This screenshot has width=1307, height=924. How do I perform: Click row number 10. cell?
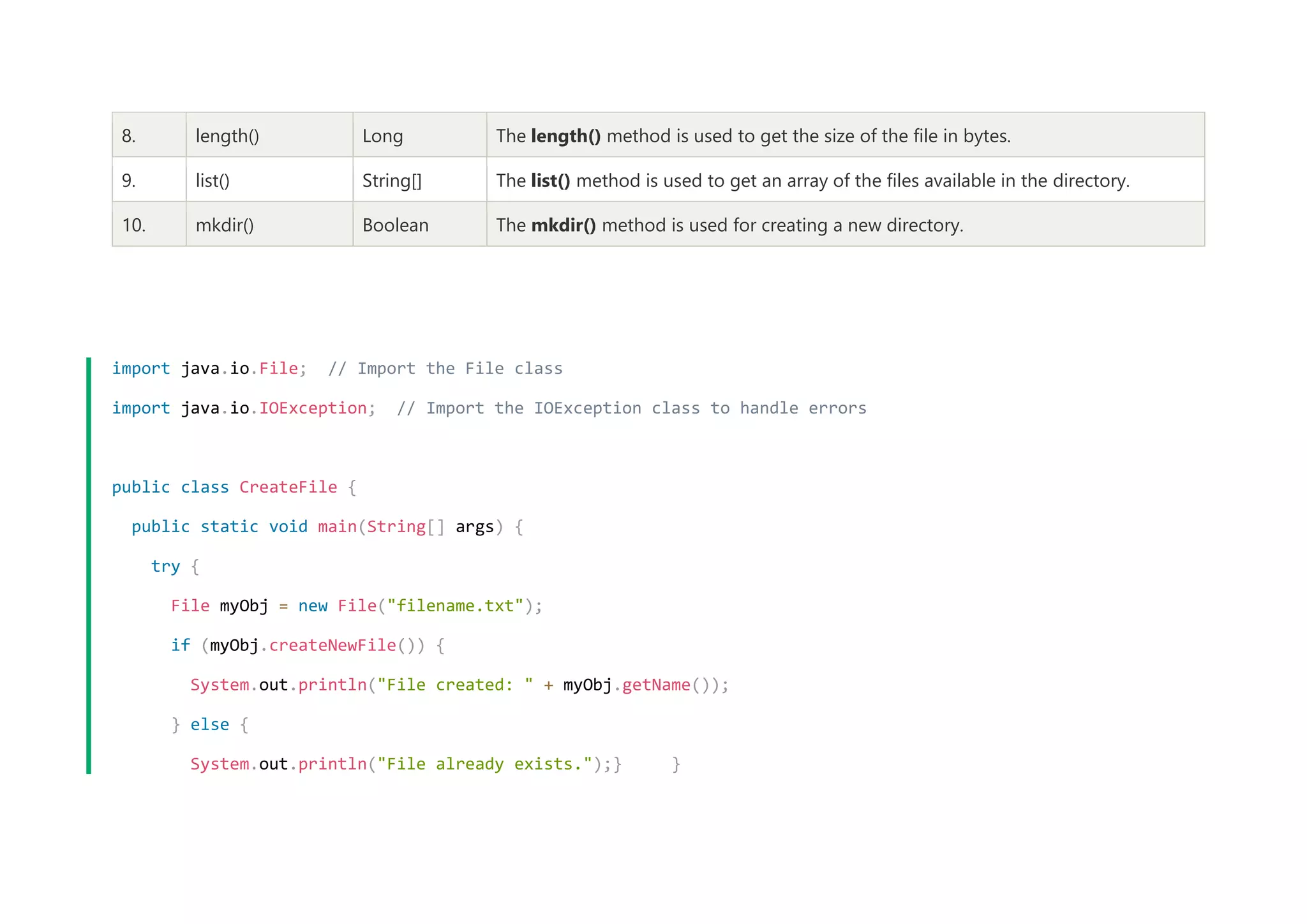click(134, 225)
